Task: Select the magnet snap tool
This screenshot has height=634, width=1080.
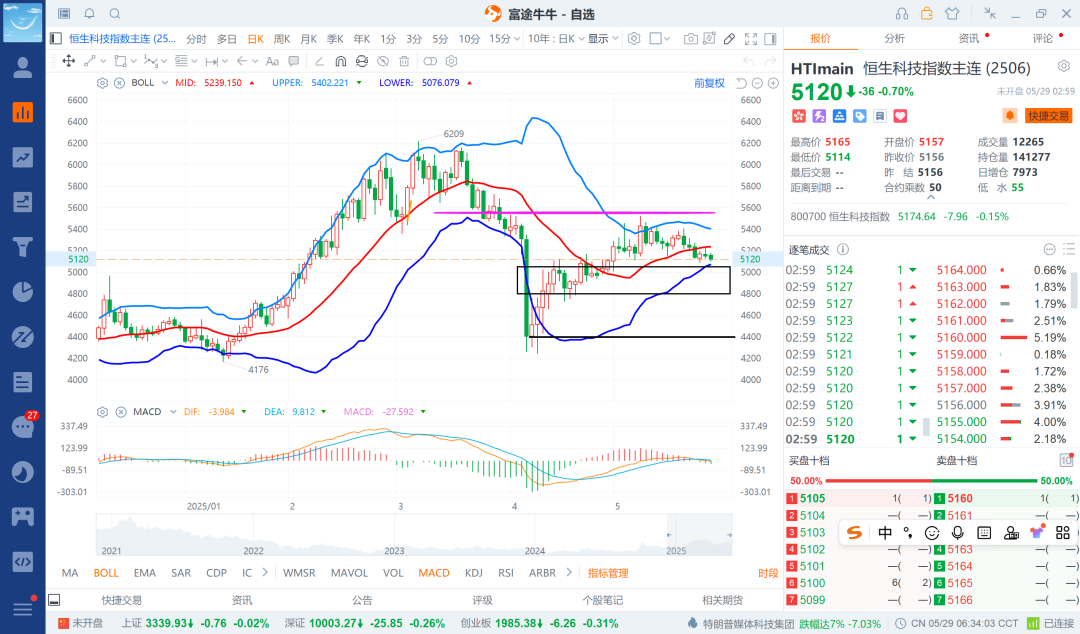Action: [340, 61]
